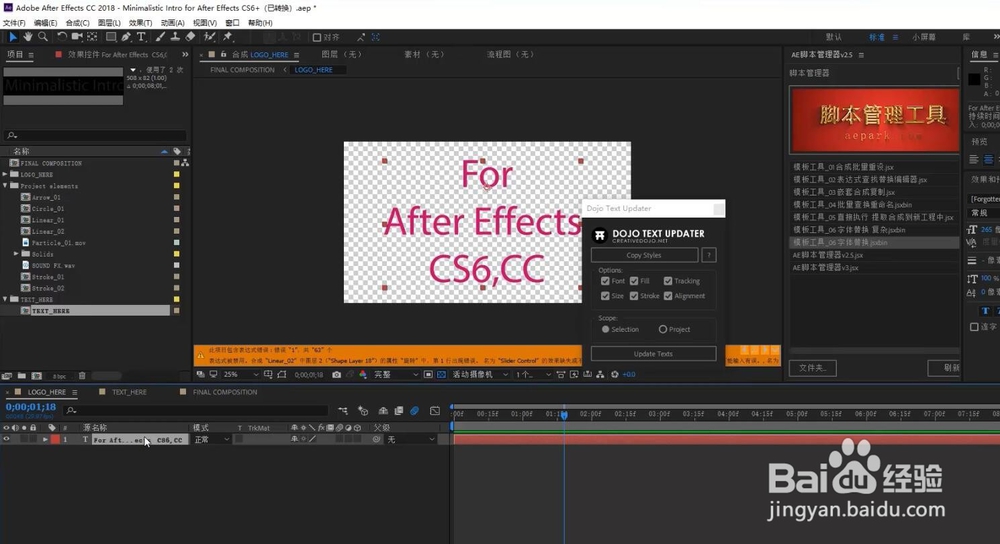Collapse the TEXT_HERE folder in project panel

click(6, 299)
